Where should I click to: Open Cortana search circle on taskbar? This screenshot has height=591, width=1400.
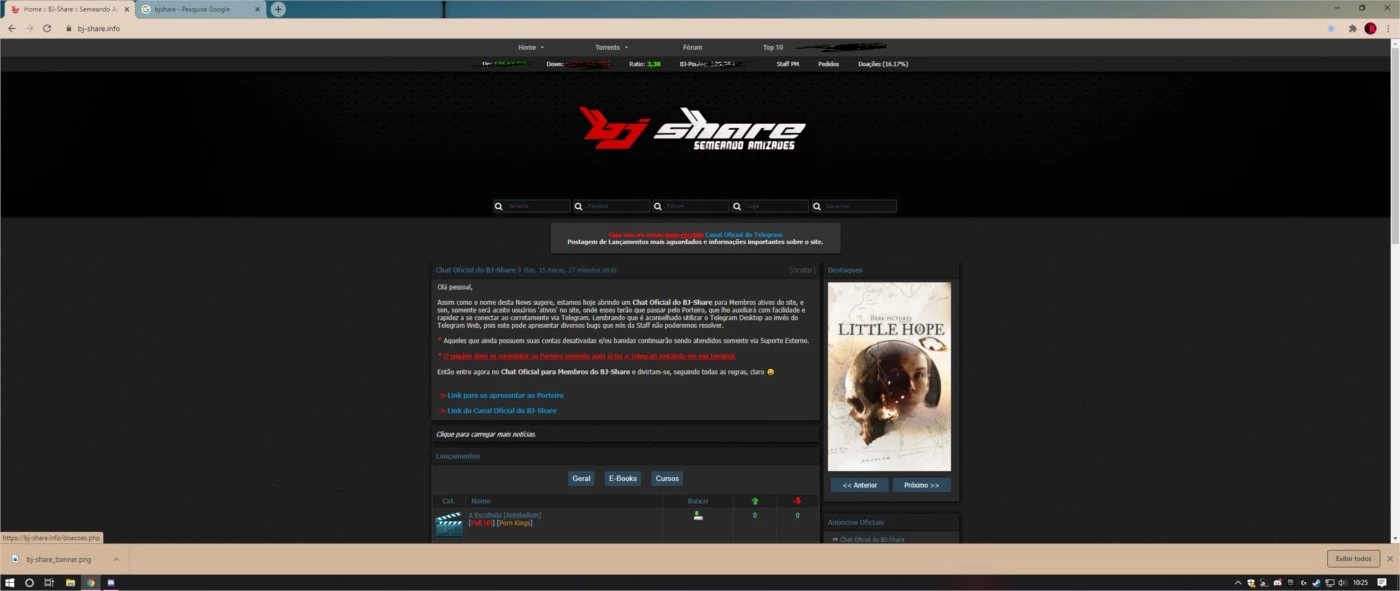click(x=29, y=582)
